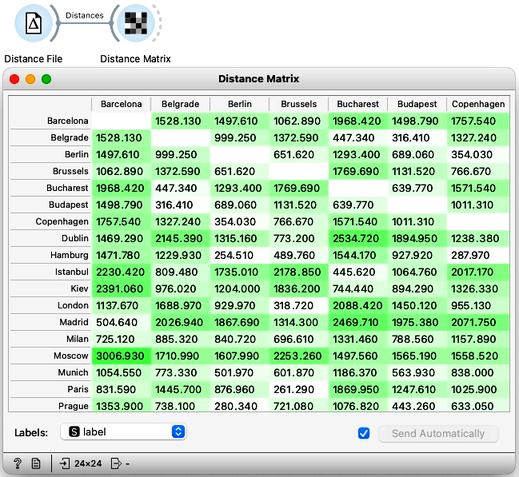The image size is (519, 477).
Task: Click the Distances link label between widgets
Action: tap(84, 15)
